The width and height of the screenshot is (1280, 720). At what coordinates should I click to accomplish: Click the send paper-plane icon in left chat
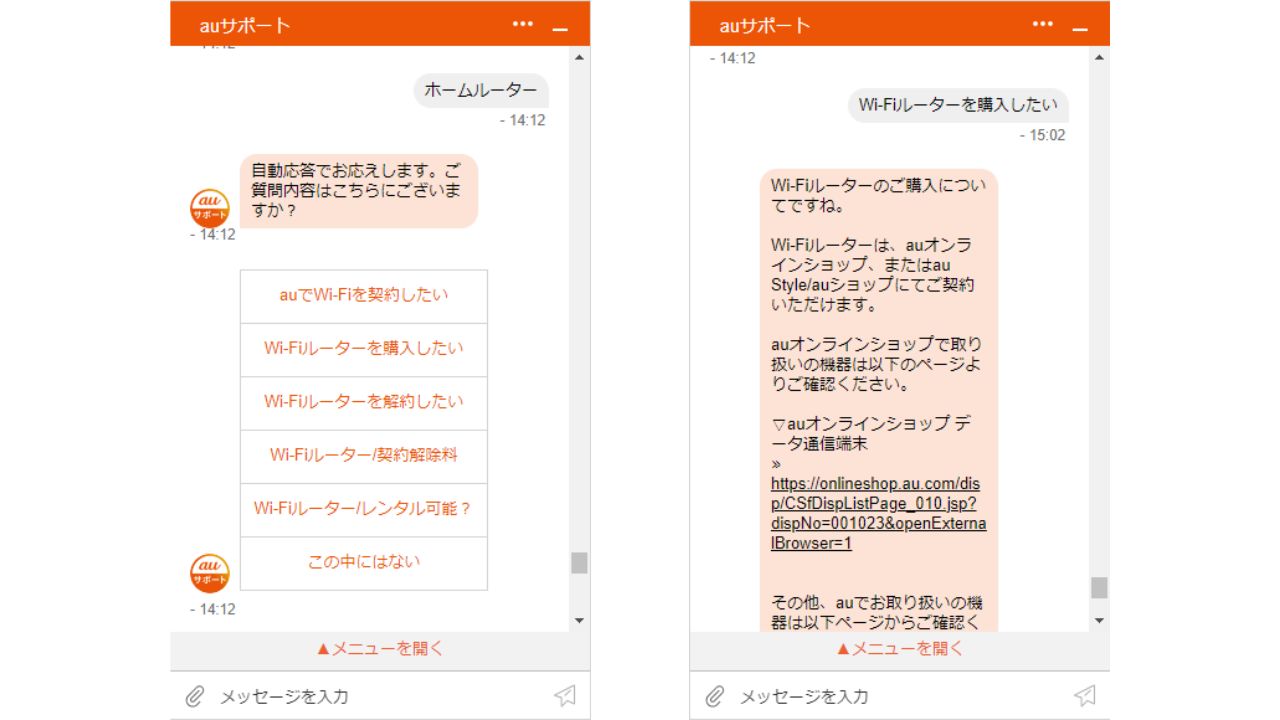click(565, 696)
